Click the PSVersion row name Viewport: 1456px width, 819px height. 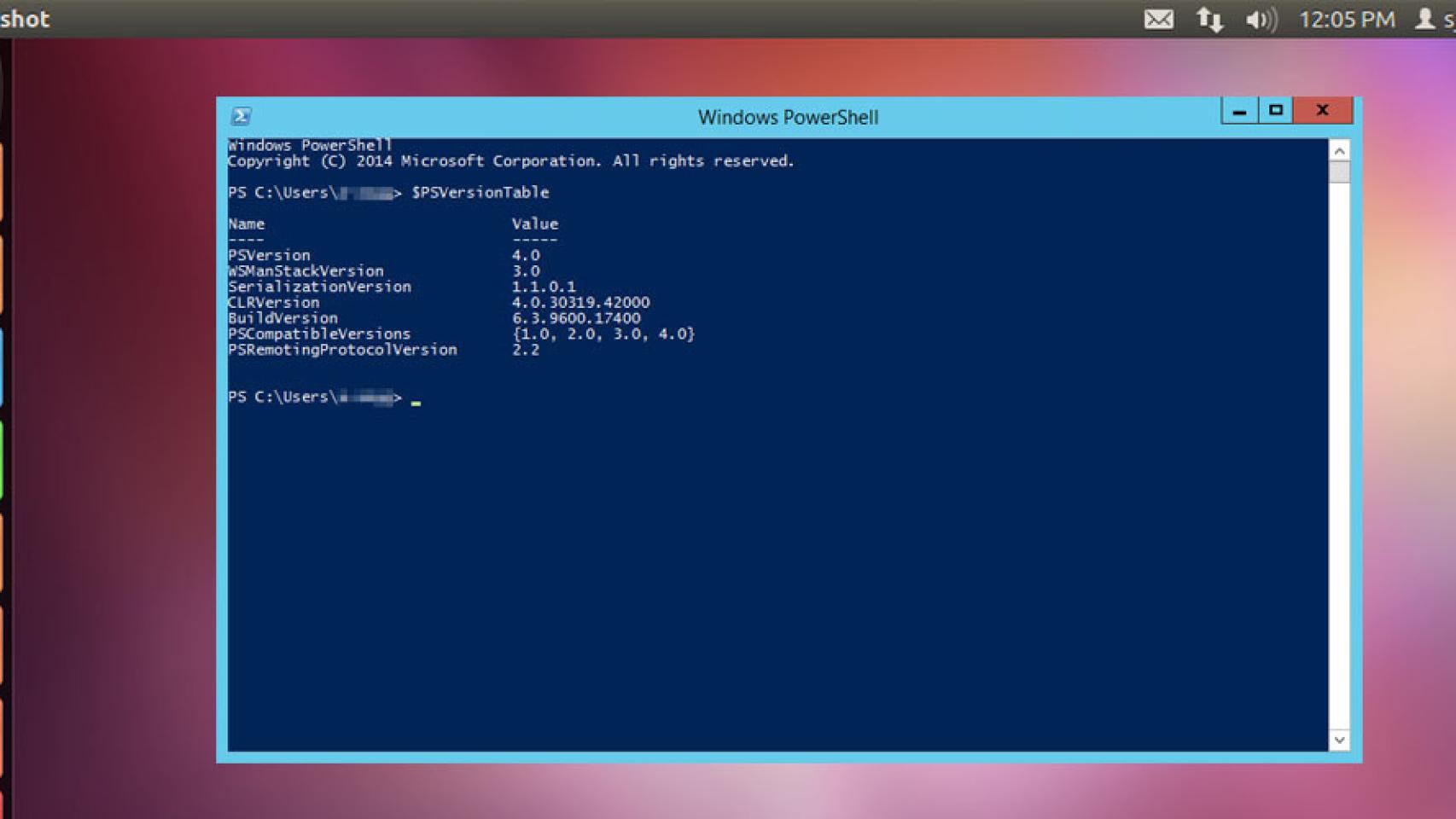(x=269, y=255)
